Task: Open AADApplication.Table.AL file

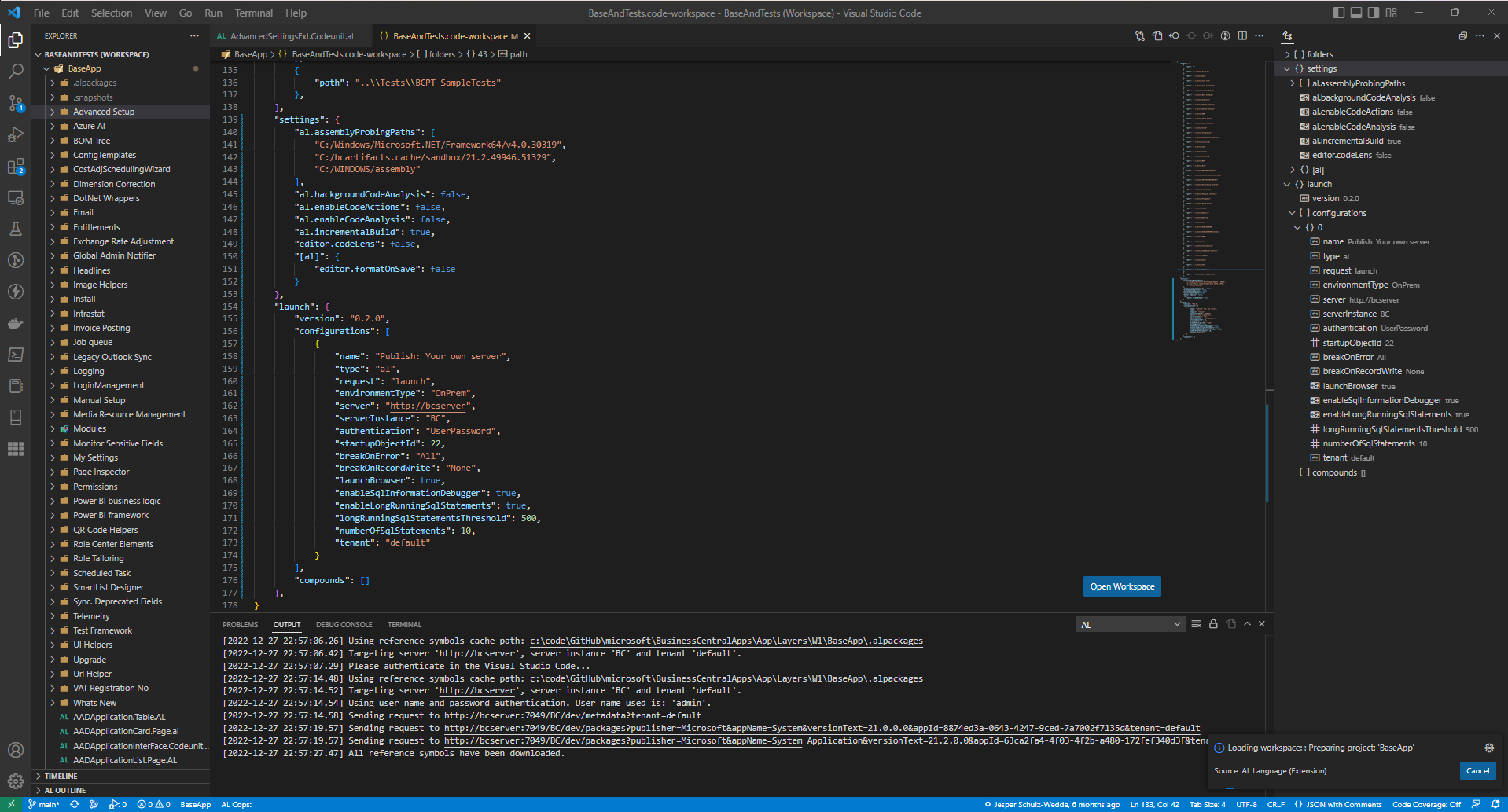Action: (120, 717)
